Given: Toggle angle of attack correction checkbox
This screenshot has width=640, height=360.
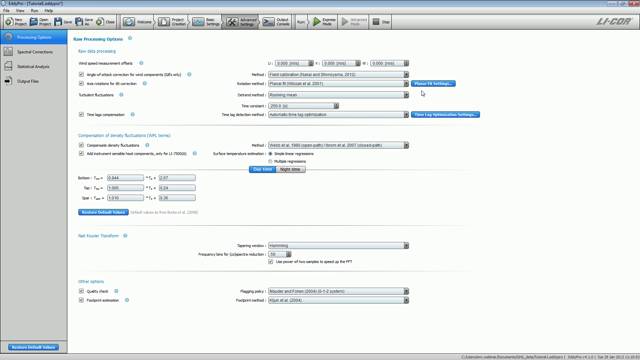Looking at the screenshot, I should (x=81, y=74).
